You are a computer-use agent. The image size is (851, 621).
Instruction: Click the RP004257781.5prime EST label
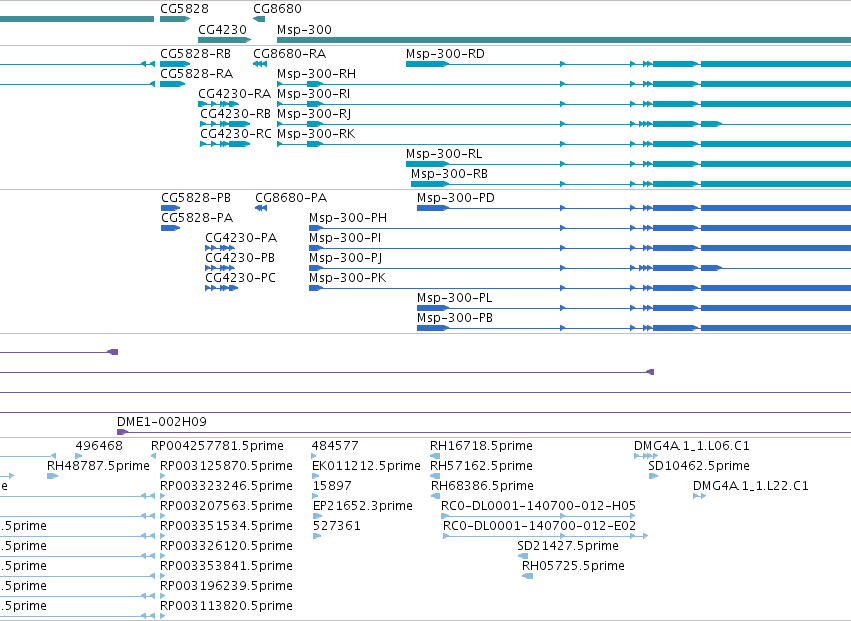[217, 446]
